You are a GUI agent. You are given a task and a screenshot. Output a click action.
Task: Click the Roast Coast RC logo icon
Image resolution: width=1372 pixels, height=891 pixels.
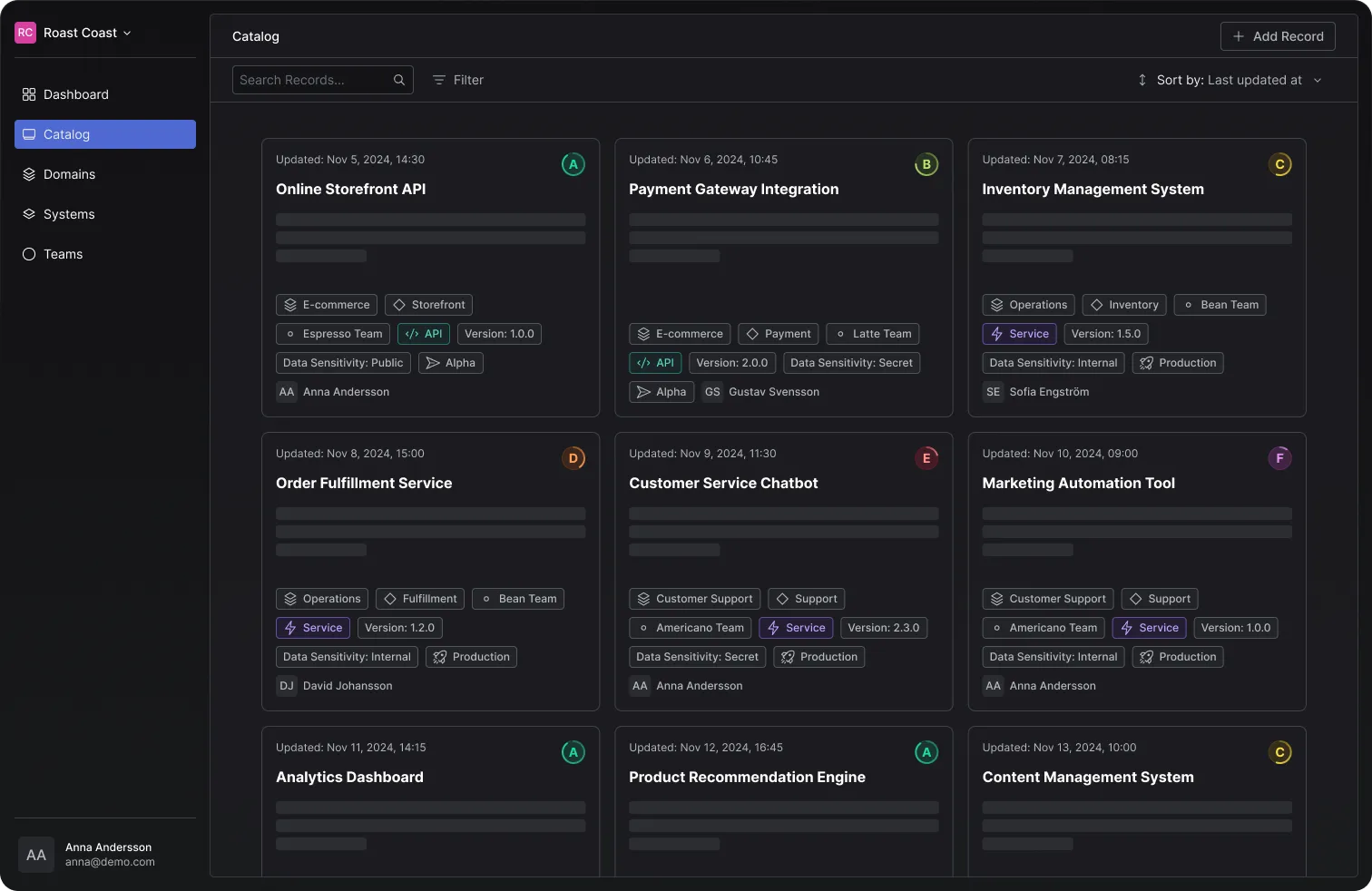(25, 33)
